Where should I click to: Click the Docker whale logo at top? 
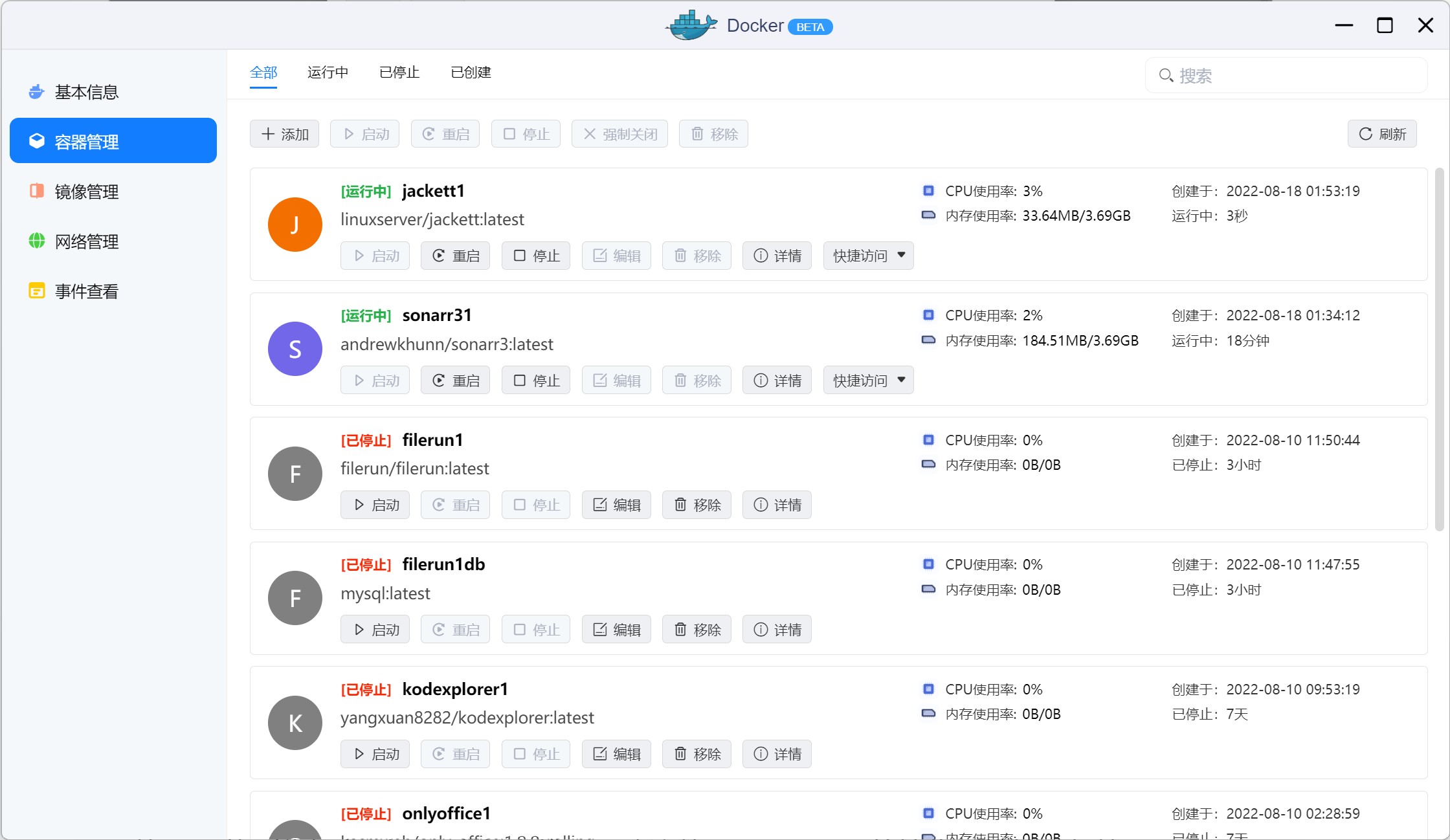pos(691,25)
